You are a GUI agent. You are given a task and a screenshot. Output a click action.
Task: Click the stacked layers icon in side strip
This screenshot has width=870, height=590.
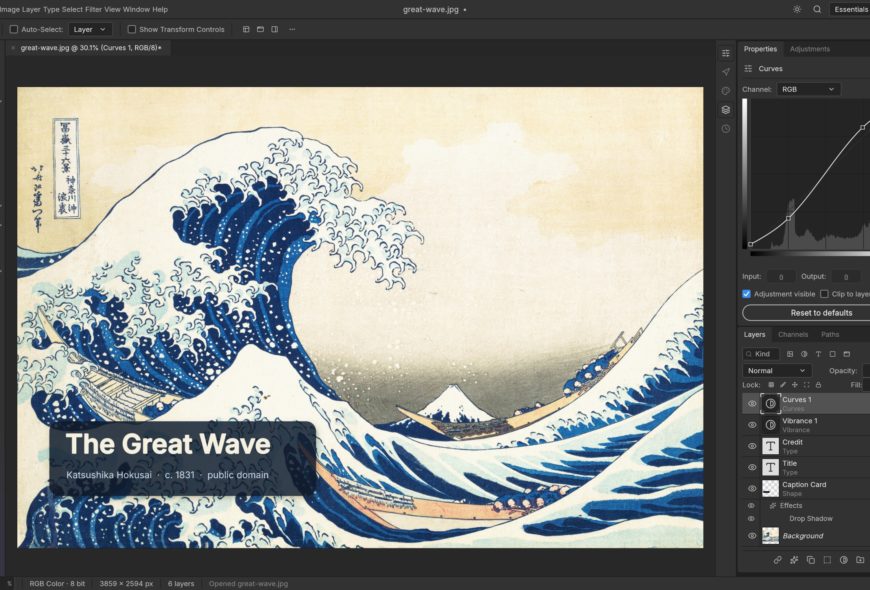click(726, 110)
